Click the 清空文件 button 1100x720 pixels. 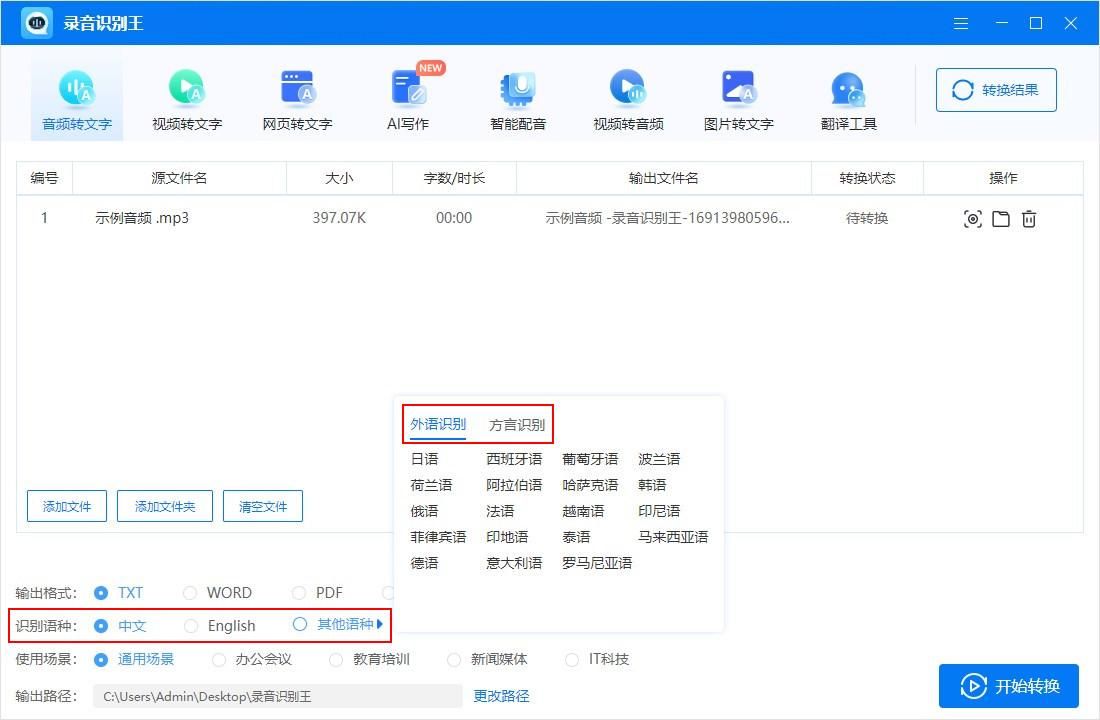tap(262, 506)
